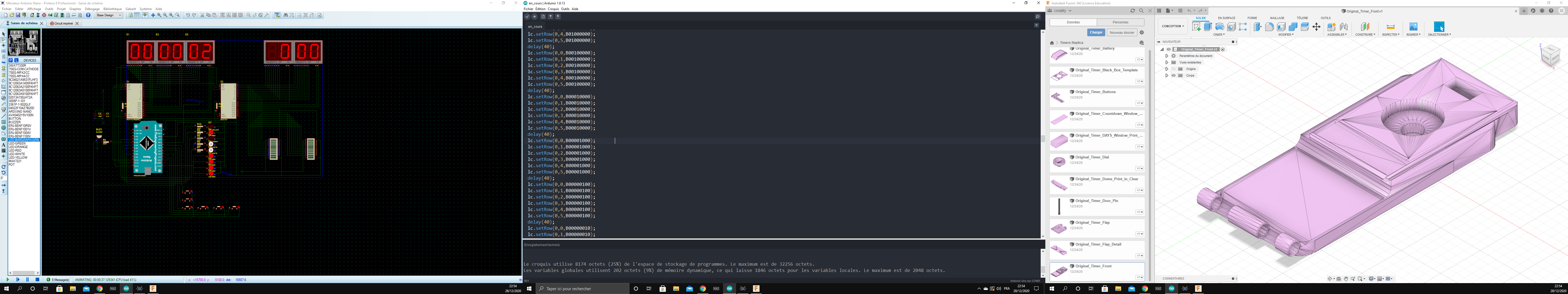Open Arduino serial monitor icon
Screen dimensions: 1568x294
click(1038, 16)
